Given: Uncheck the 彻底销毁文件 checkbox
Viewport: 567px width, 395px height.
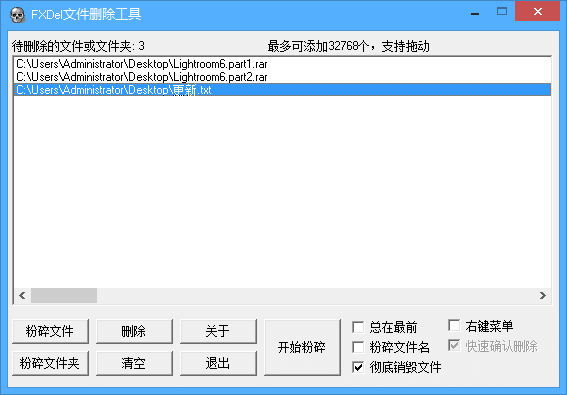Looking at the screenshot, I should (x=358, y=368).
